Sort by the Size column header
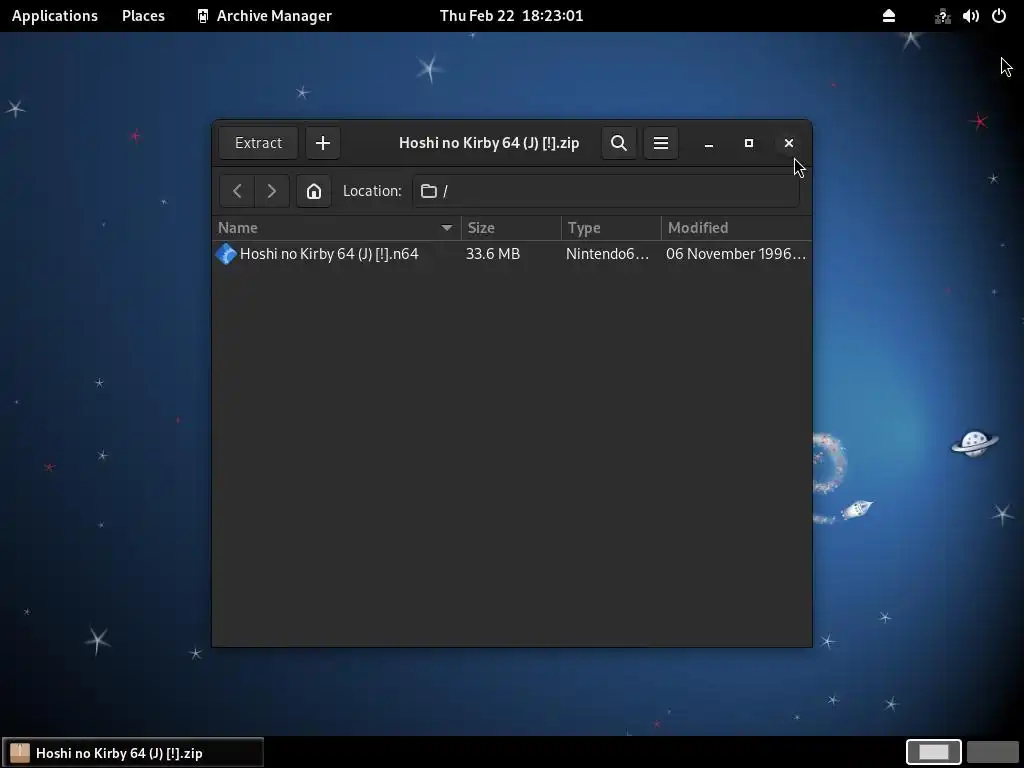This screenshot has height=768, width=1024. pyautogui.click(x=511, y=228)
